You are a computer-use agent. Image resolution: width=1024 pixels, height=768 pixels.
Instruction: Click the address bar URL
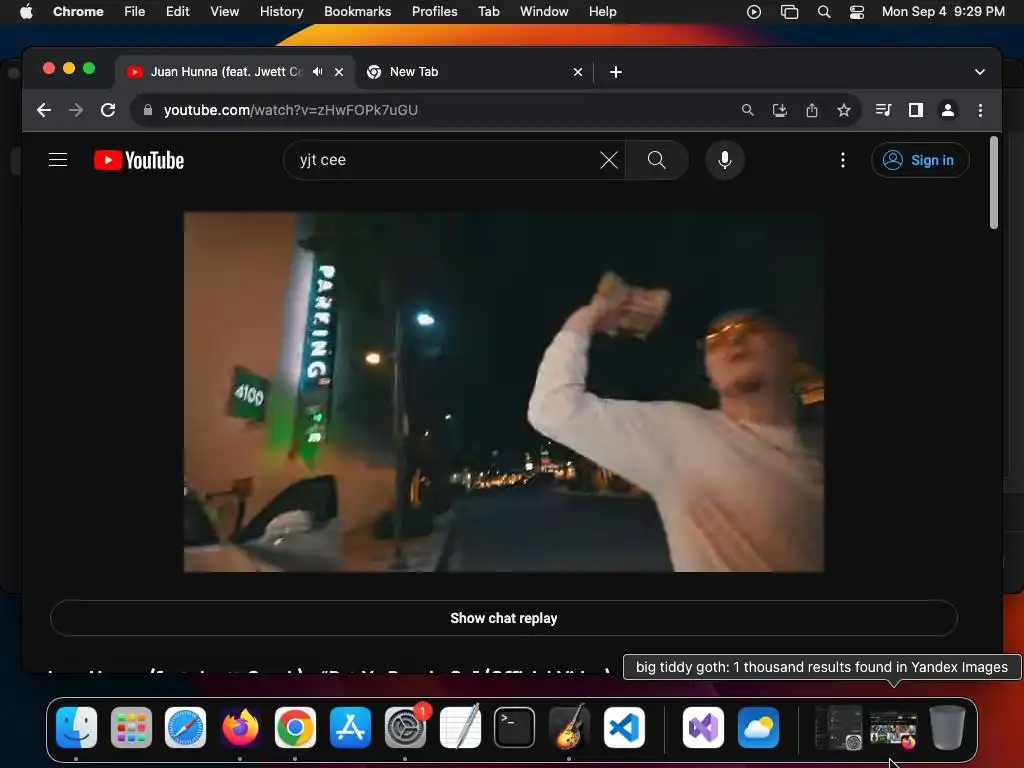tap(291, 110)
